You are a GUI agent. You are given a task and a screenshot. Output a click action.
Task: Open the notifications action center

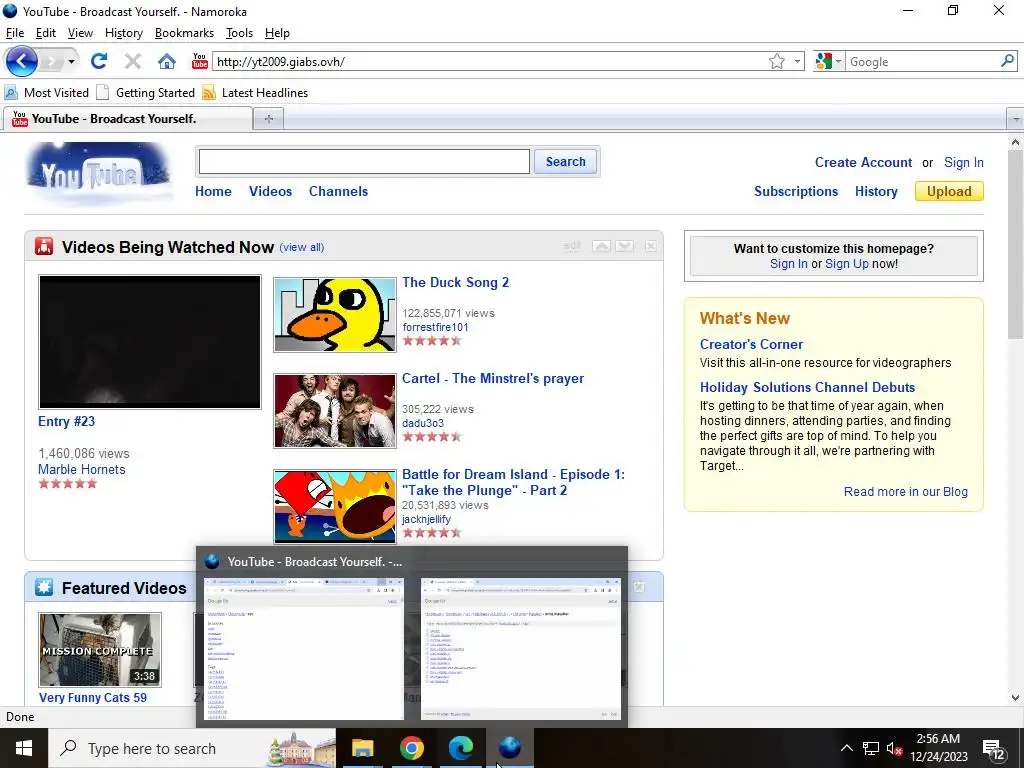click(x=993, y=749)
